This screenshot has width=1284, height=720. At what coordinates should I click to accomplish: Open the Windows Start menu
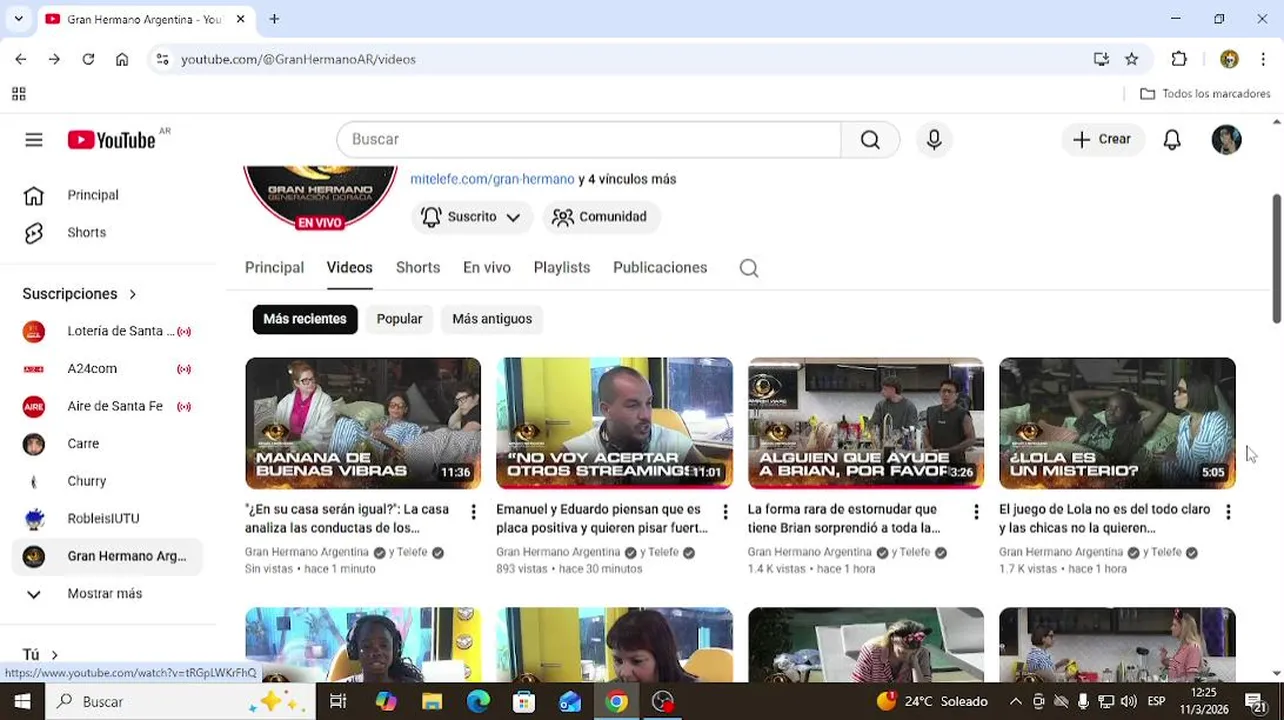(x=22, y=701)
